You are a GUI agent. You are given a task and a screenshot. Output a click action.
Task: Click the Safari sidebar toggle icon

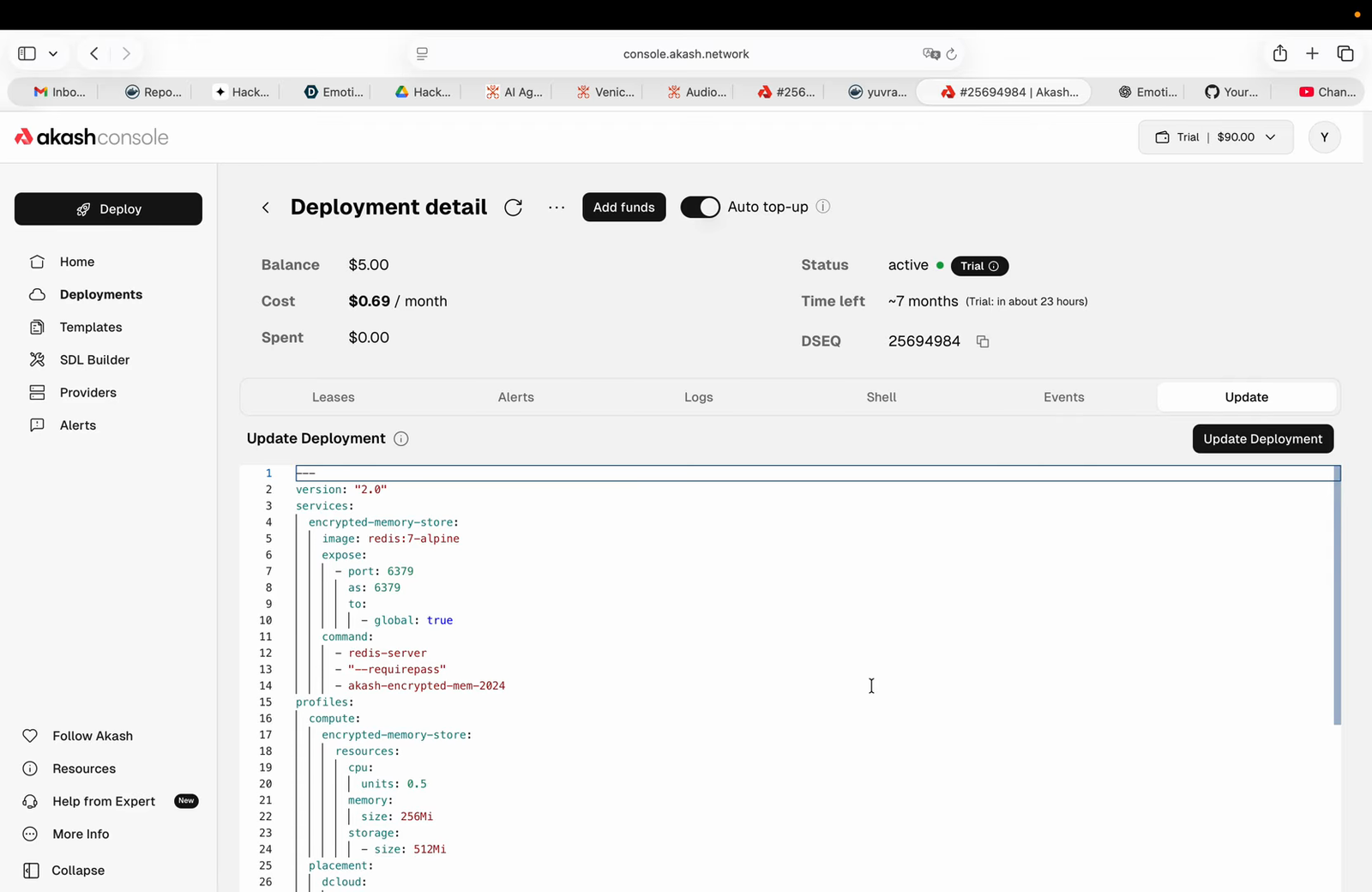pyautogui.click(x=27, y=53)
